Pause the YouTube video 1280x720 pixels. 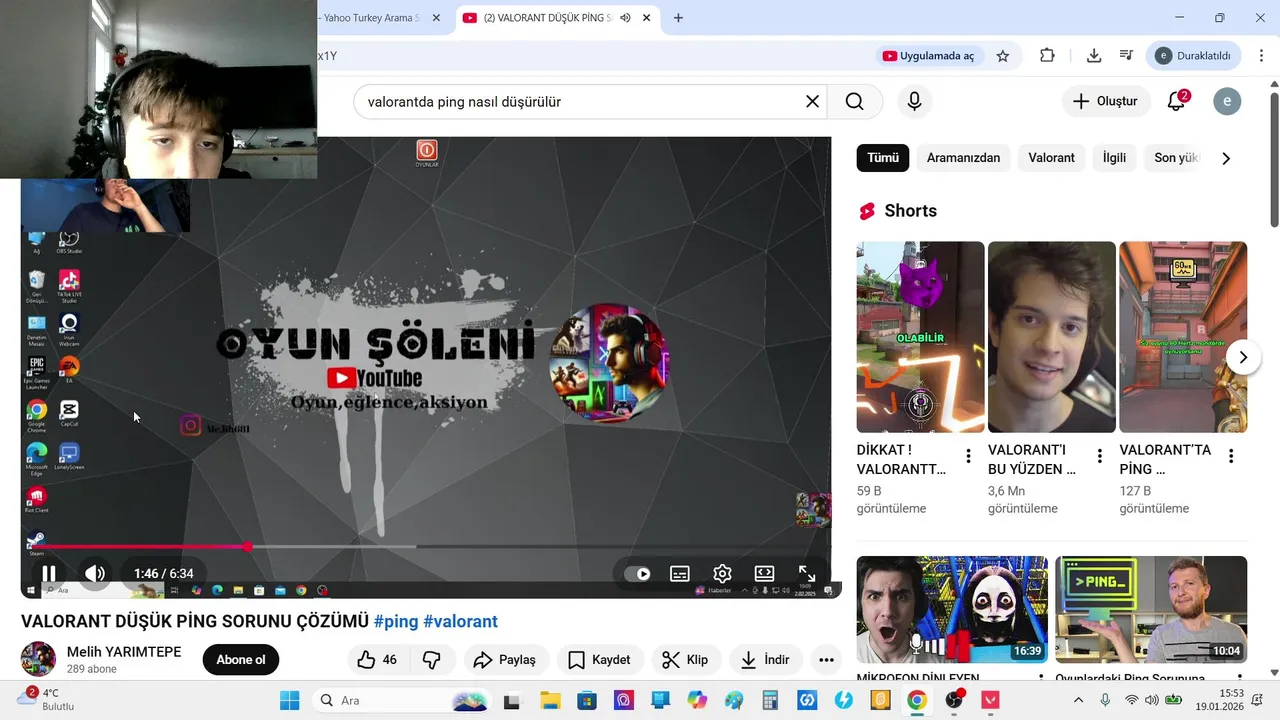click(48, 573)
